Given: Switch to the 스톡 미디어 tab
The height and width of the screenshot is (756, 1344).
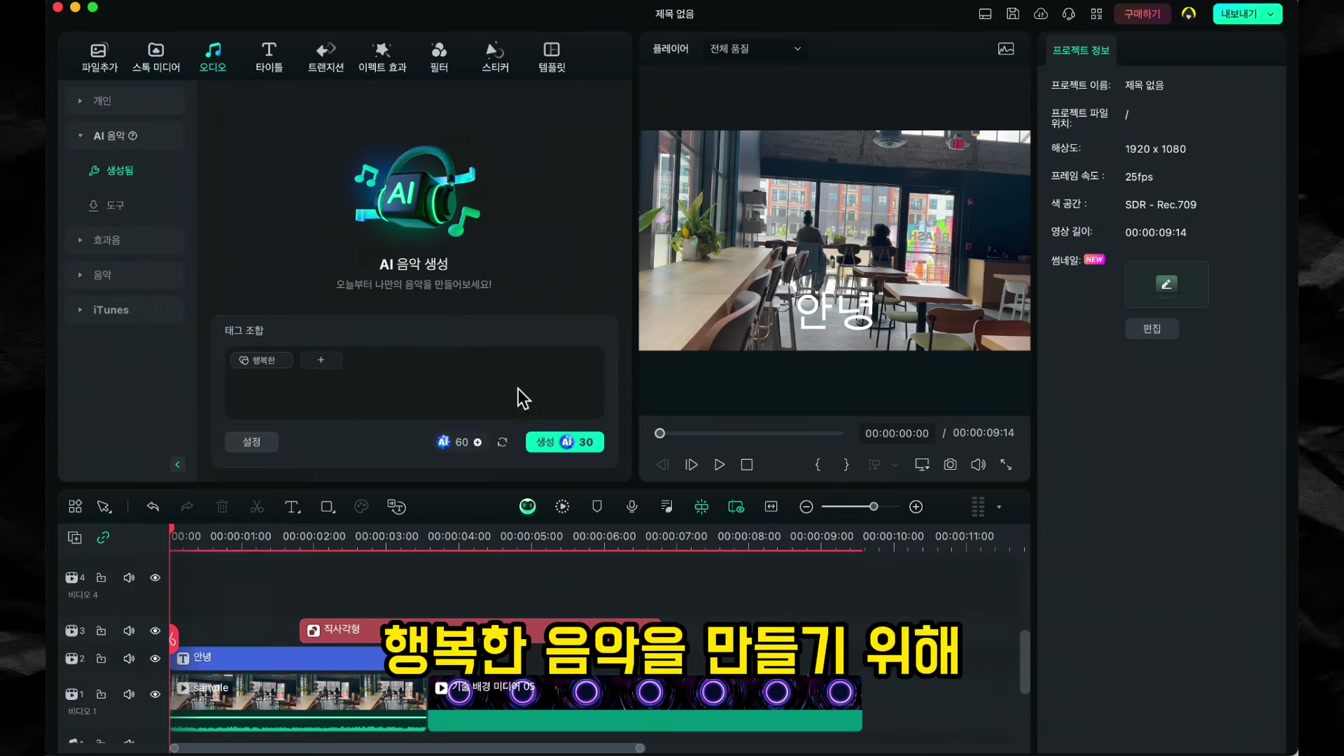Looking at the screenshot, I should 156,57.
